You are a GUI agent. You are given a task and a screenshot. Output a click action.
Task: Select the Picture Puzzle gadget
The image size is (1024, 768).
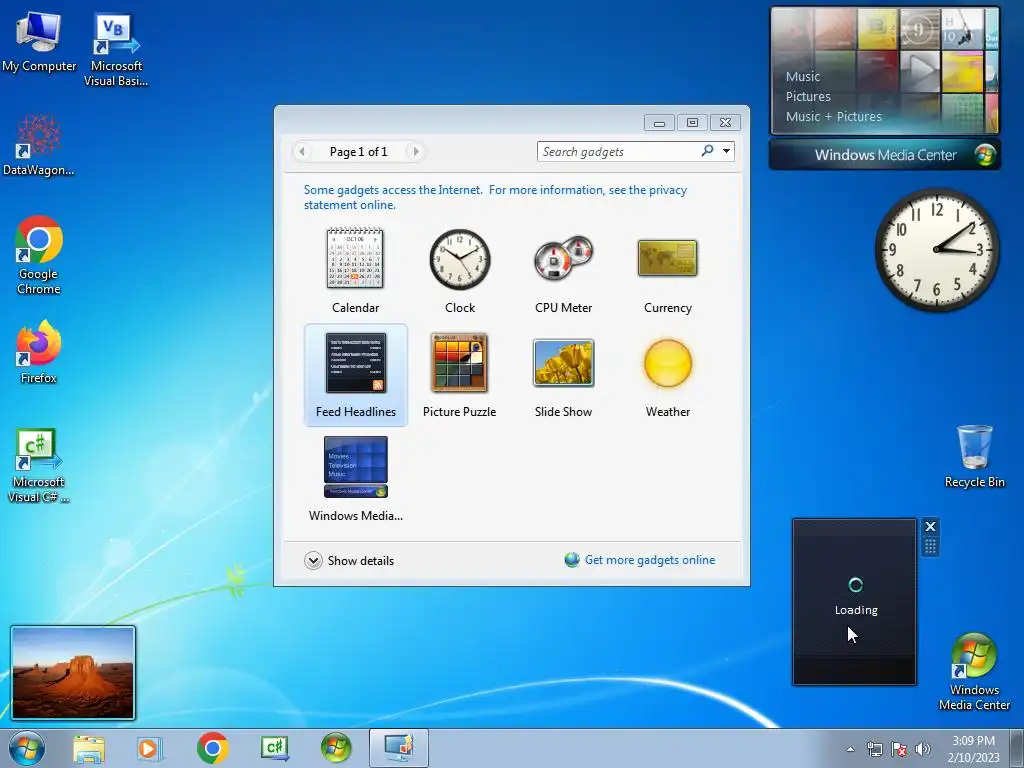point(460,375)
